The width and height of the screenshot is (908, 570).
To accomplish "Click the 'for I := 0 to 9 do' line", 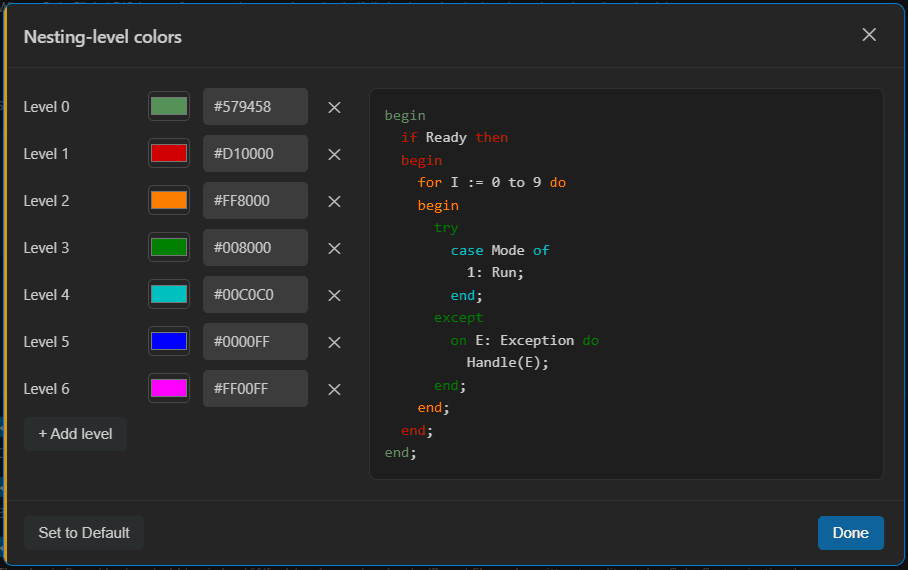I will 492,182.
